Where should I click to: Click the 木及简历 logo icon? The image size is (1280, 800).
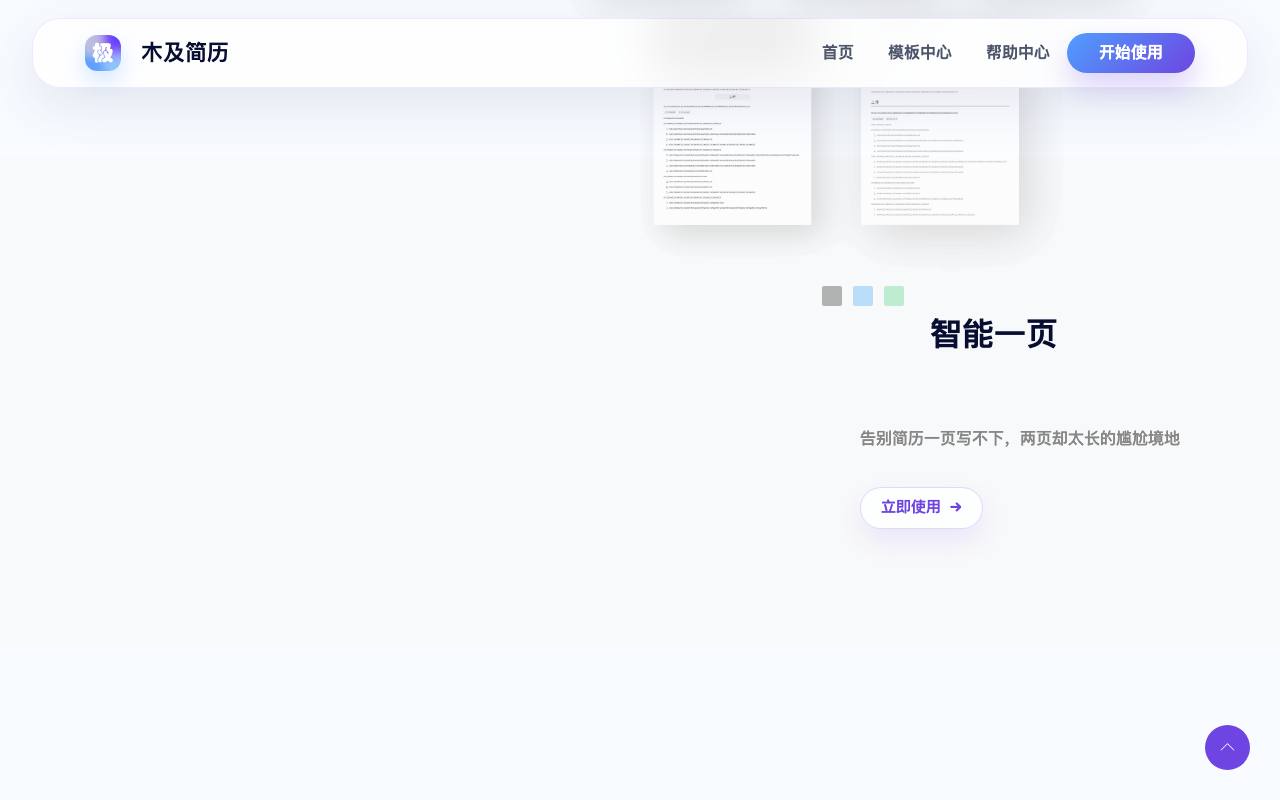[103, 53]
